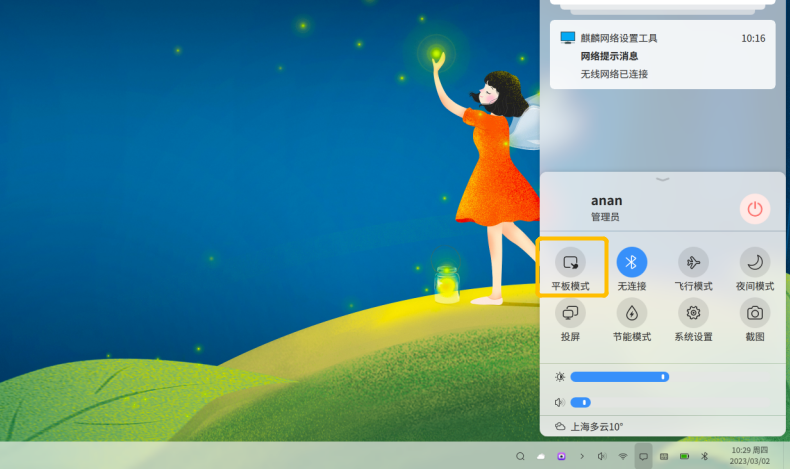Toggle the notification center speech-bubble icon
The image size is (790, 469).
[643, 456]
